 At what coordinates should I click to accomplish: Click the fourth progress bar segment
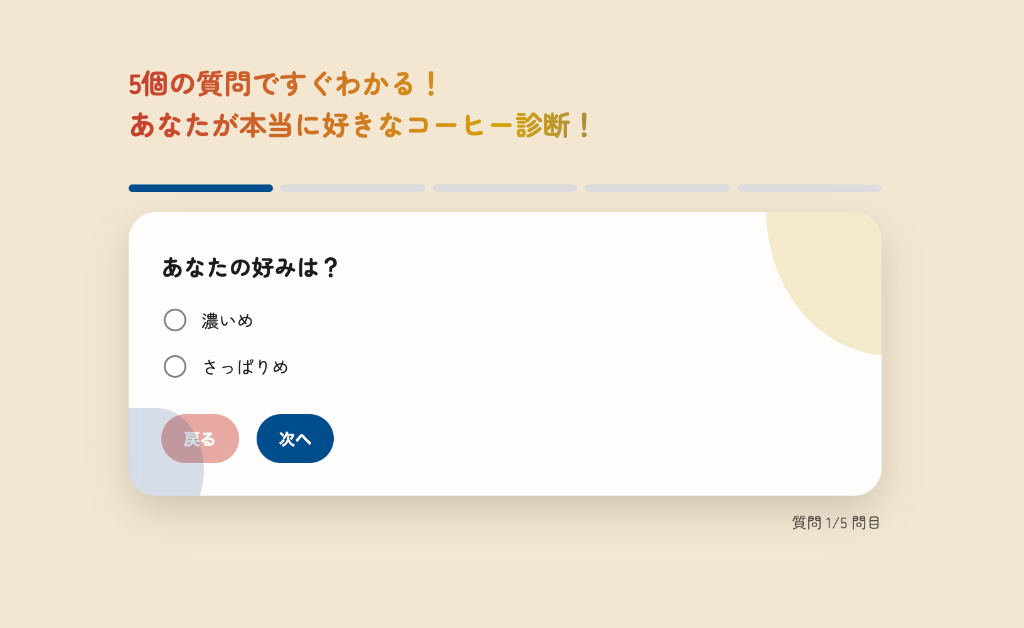[x=657, y=188]
